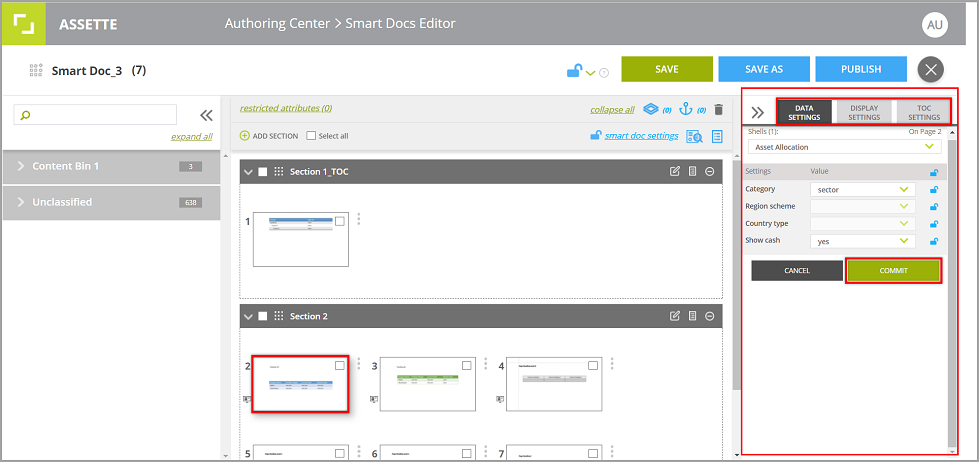This screenshot has height=462, width=979.
Task: Collapse the left panel with double chevron
Action: coord(206,115)
